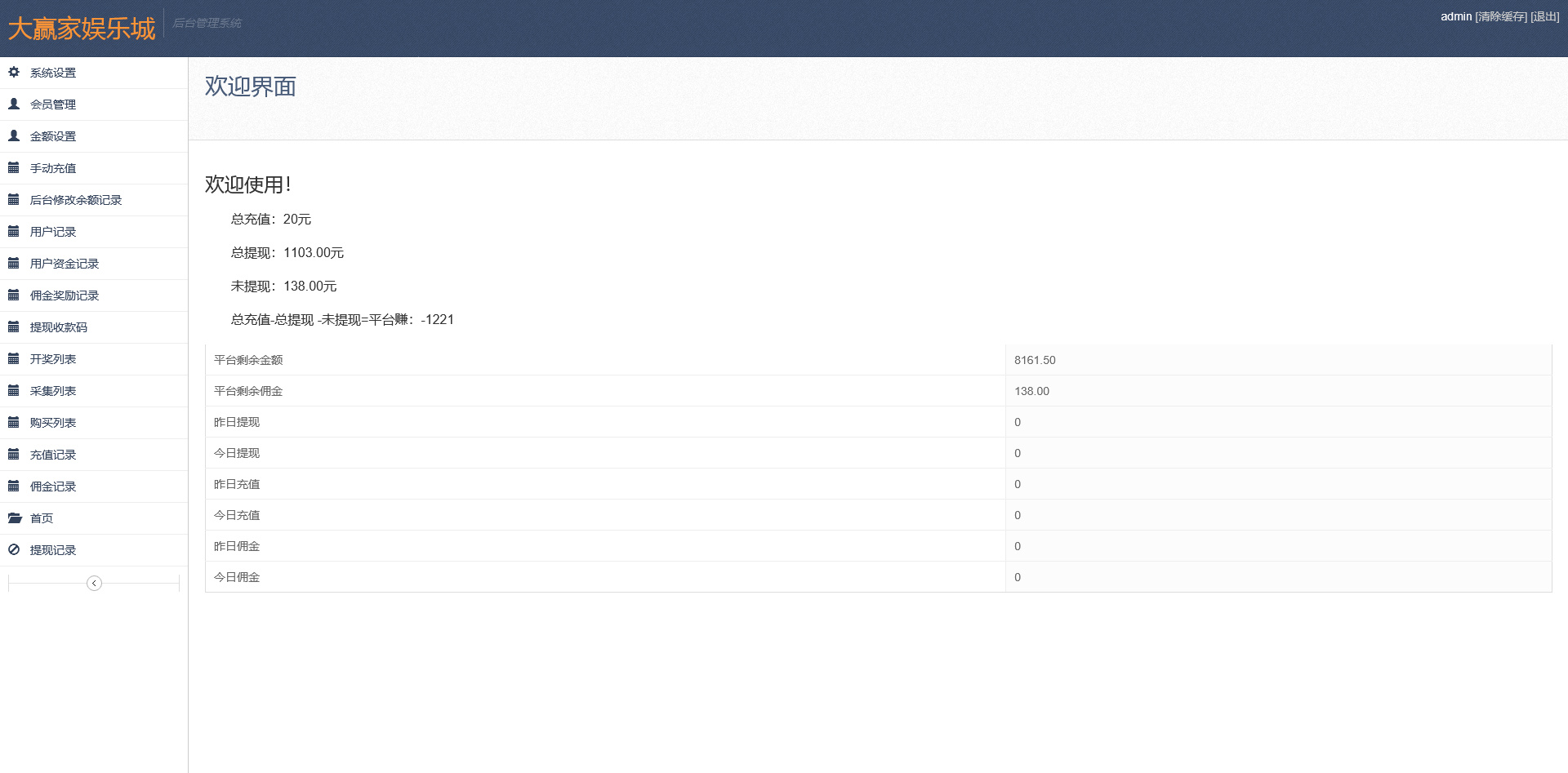1568x773 pixels.
Task: Click the 退出 logout link
Action: click(x=1545, y=16)
